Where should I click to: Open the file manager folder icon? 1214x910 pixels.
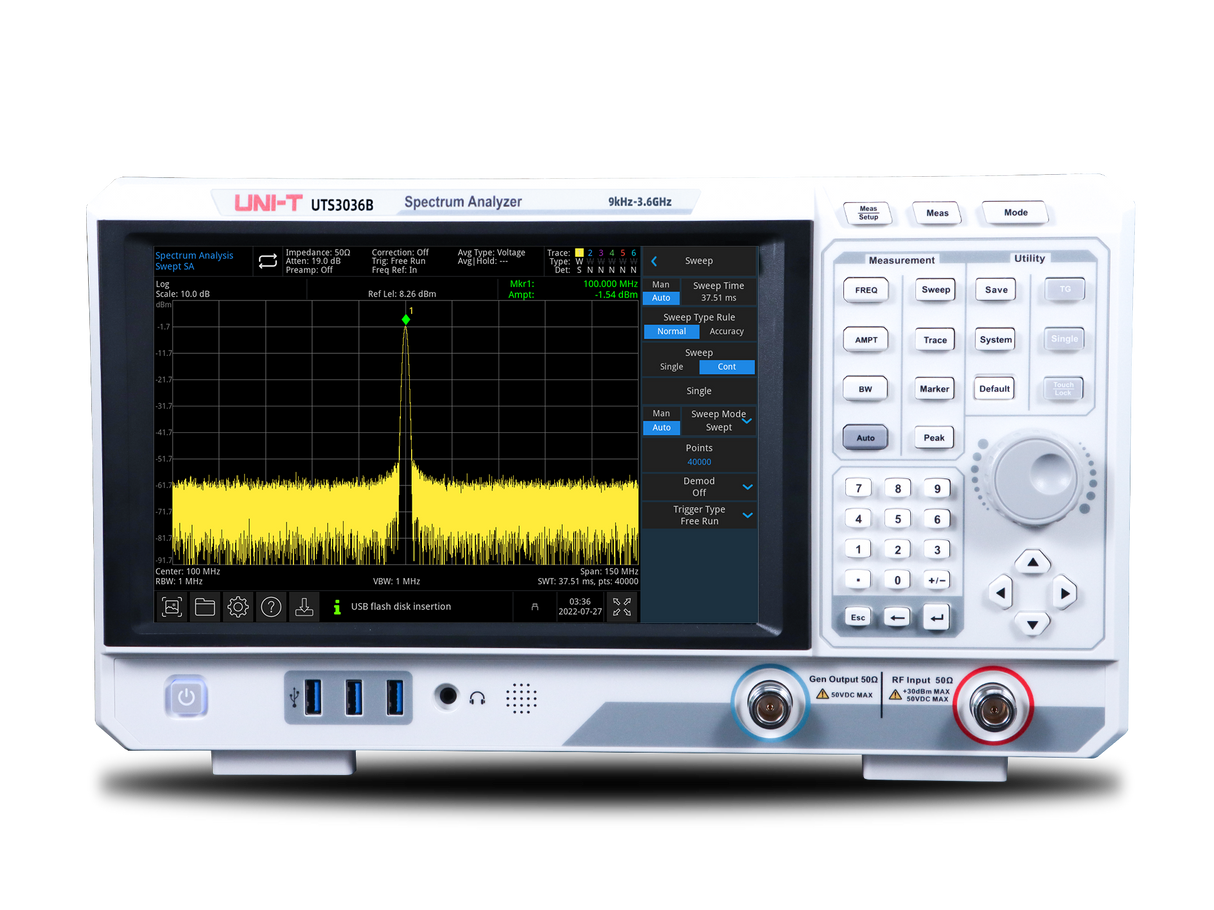[204, 607]
